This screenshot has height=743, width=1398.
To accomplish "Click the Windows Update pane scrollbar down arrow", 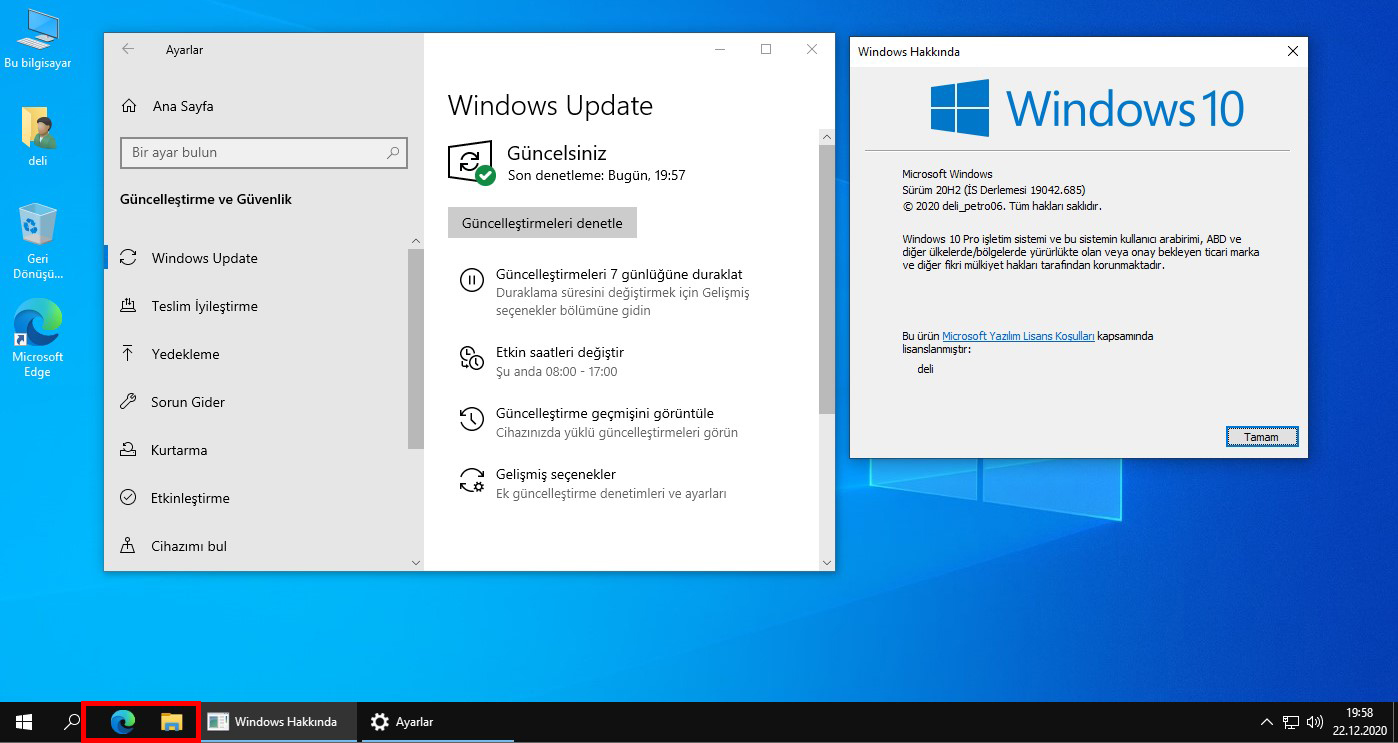I will coord(826,563).
